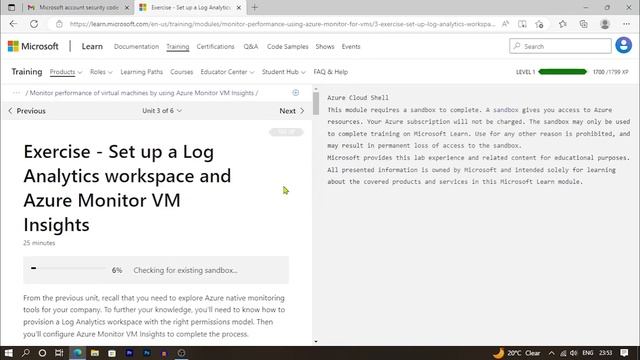
Task: Click the Microsoft logo
Action: tap(33, 47)
